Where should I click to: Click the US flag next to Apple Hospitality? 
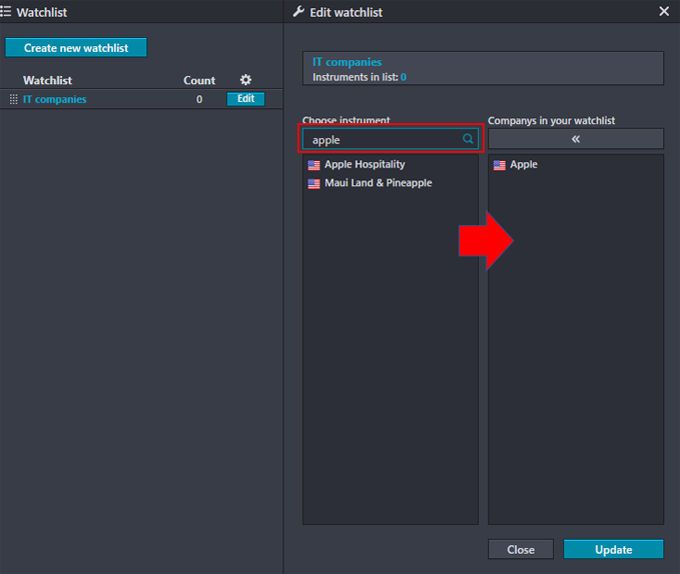pos(314,165)
